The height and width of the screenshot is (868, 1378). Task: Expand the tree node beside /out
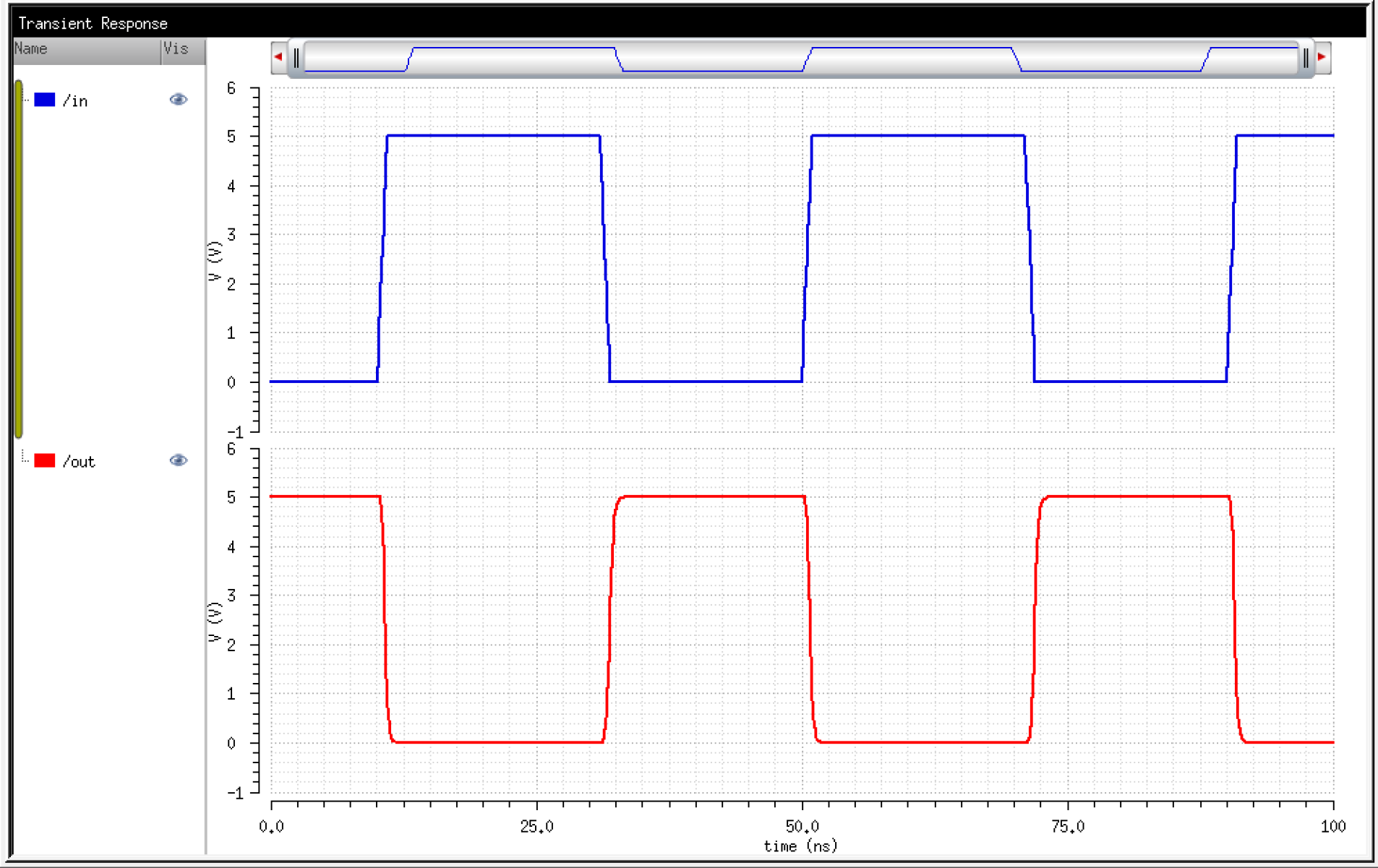(x=25, y=457)
